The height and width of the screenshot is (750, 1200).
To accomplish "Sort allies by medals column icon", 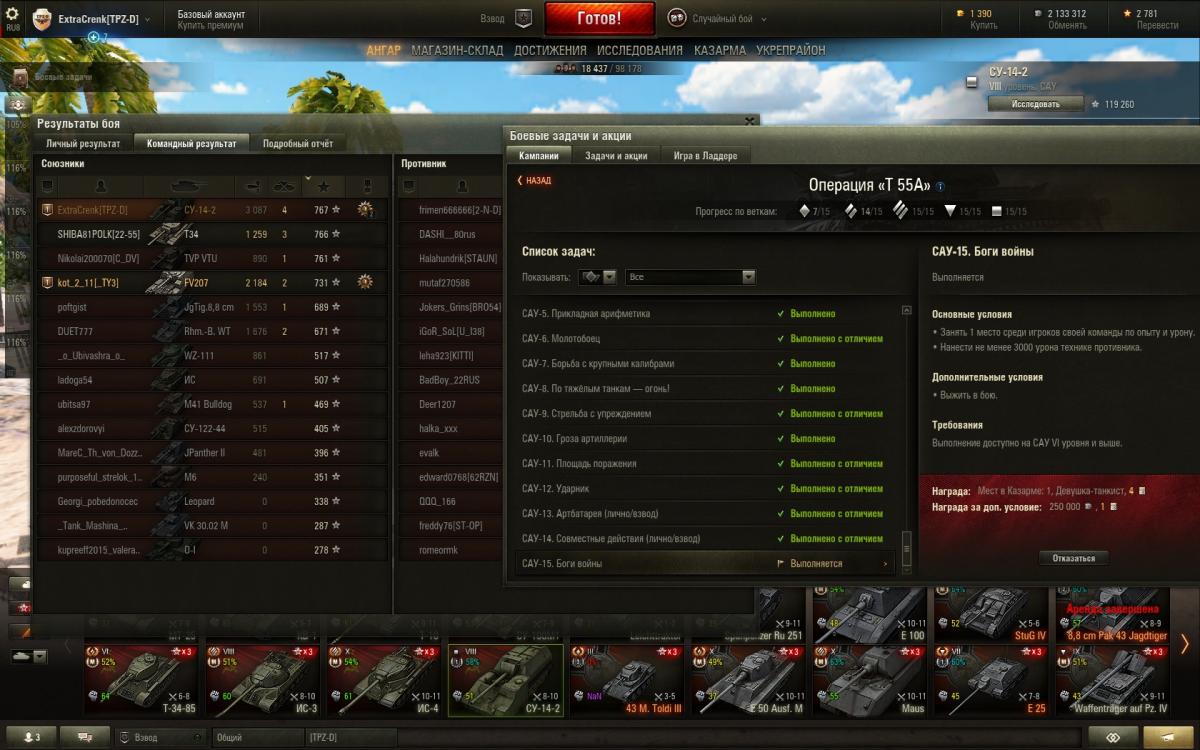I will click(366, 186).
